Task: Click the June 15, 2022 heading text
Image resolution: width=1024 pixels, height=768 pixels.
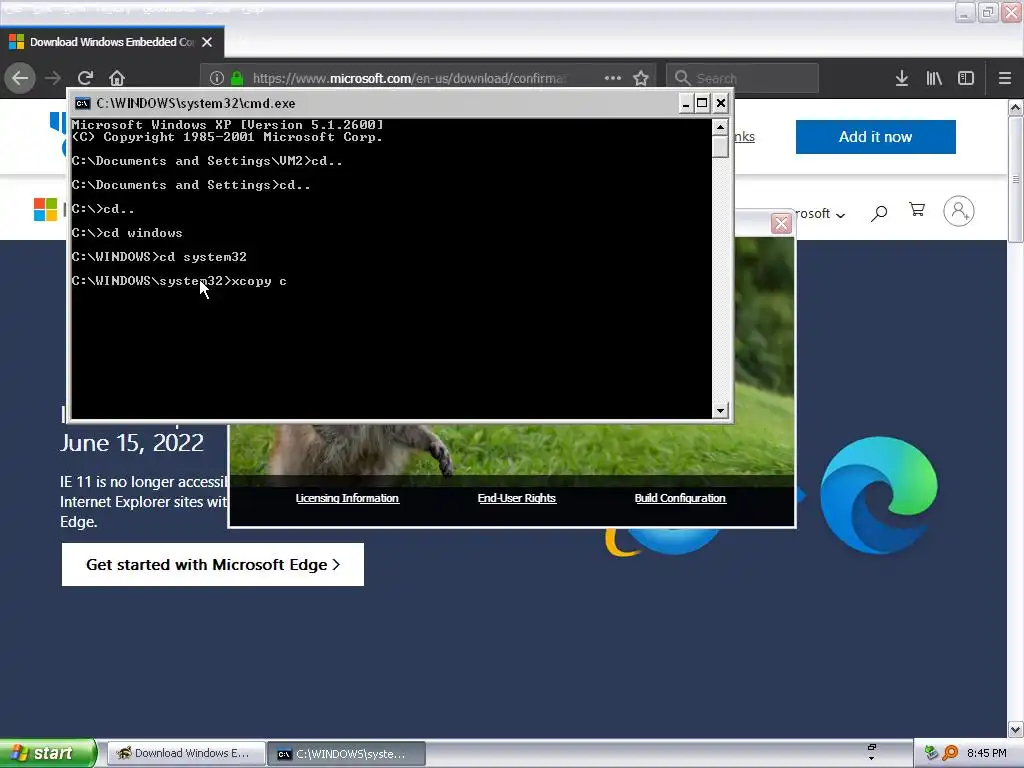Action: point(132,443)
